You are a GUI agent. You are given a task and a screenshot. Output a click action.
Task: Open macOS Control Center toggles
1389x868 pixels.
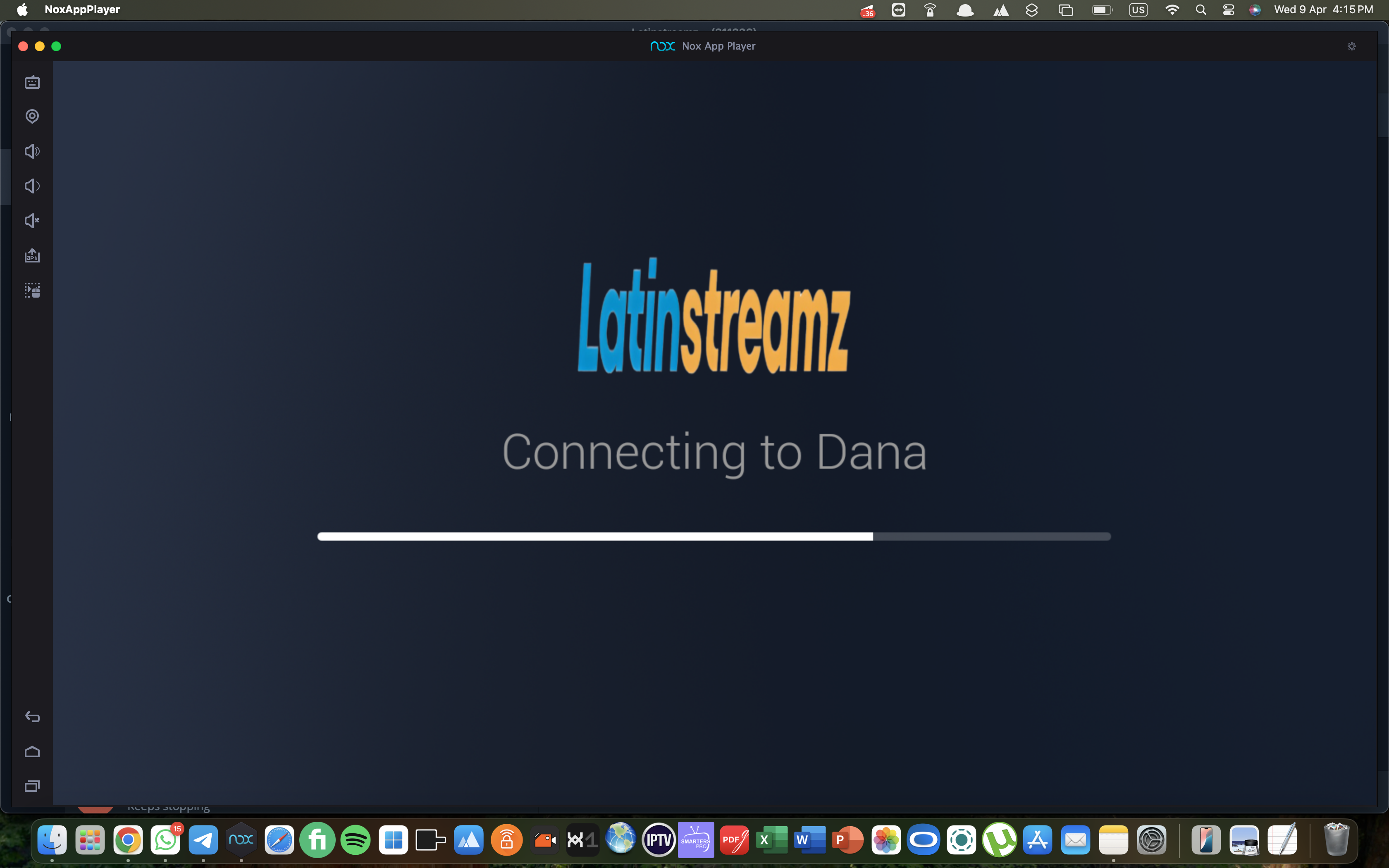tap(1228, 10)
